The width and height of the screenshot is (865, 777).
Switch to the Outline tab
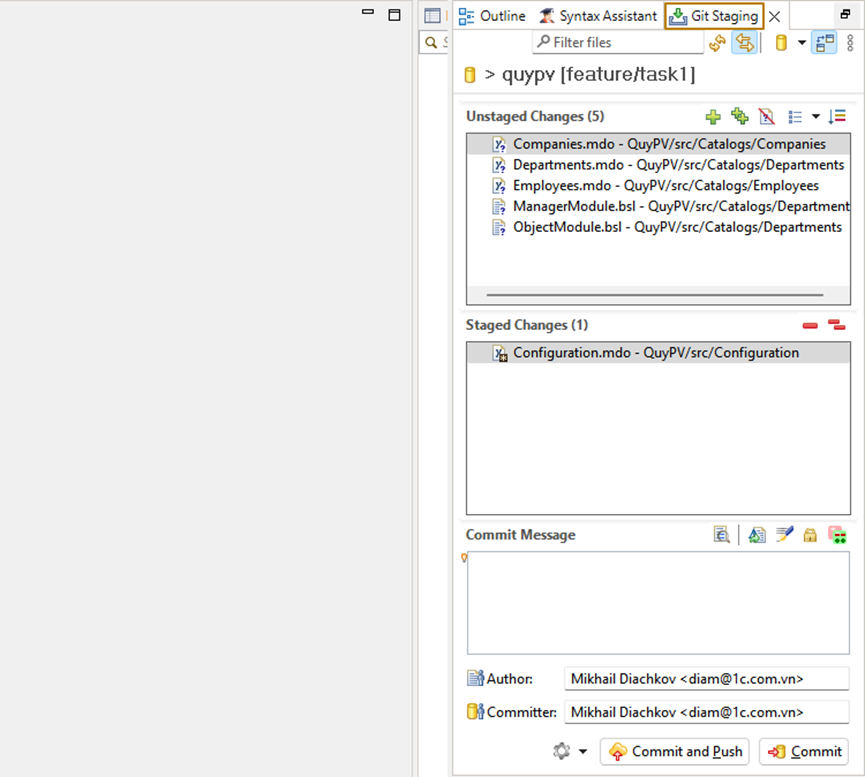(492, 16)
